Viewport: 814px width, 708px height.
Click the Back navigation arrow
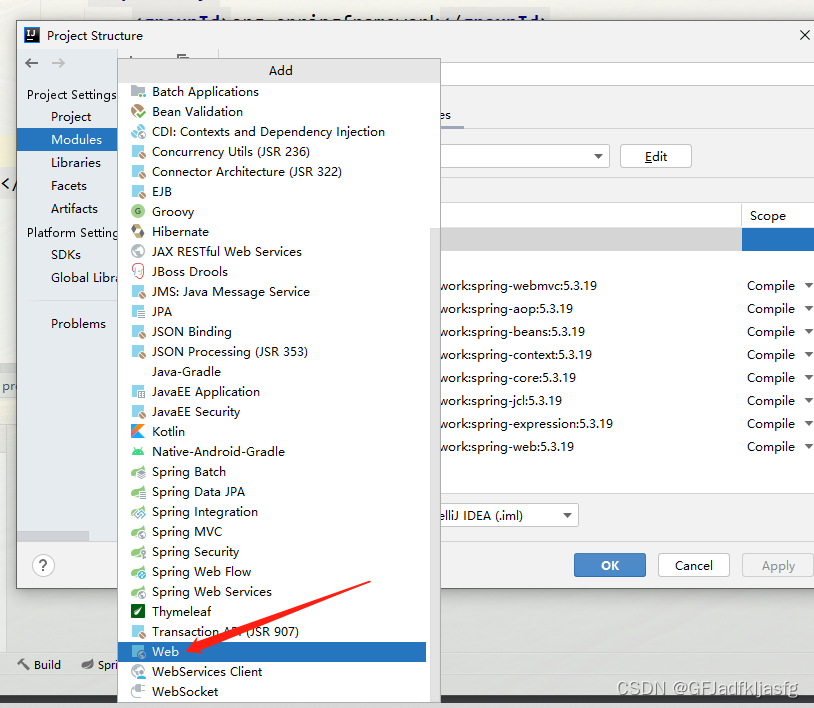coord(32,63)
